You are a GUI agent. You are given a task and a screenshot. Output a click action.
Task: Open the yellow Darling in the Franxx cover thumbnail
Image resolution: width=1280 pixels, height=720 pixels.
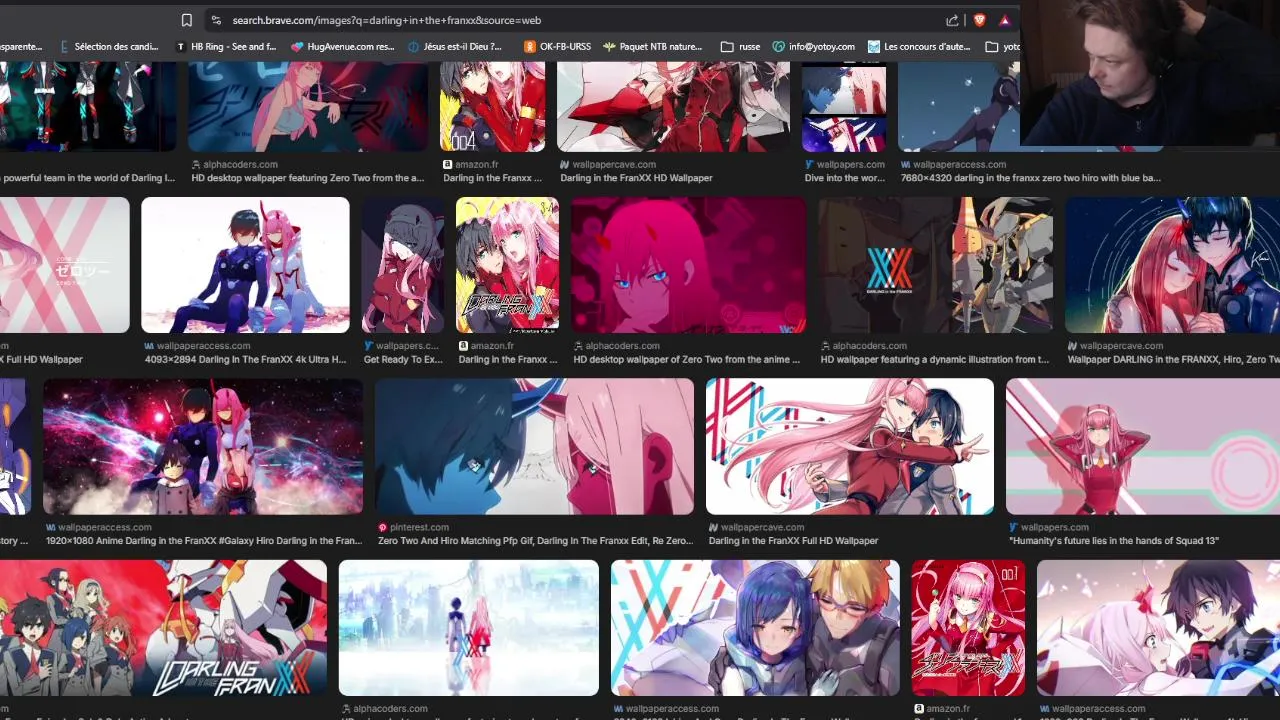pos(507,265)
